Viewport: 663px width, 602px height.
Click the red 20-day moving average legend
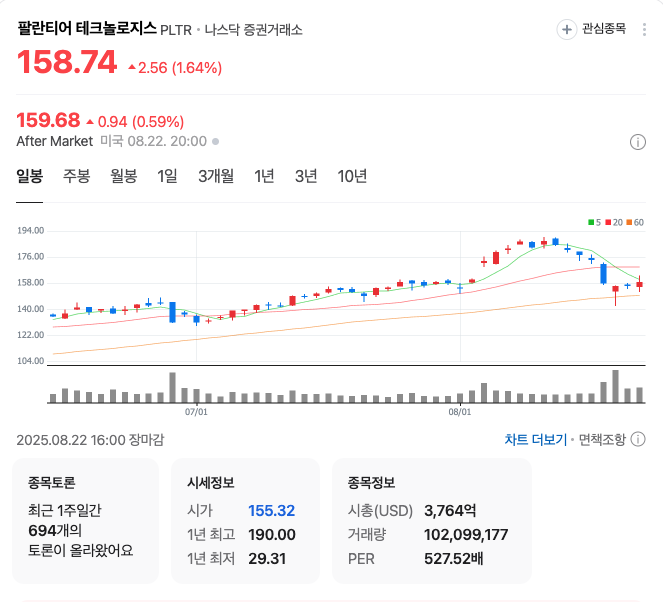coord(614,222)
